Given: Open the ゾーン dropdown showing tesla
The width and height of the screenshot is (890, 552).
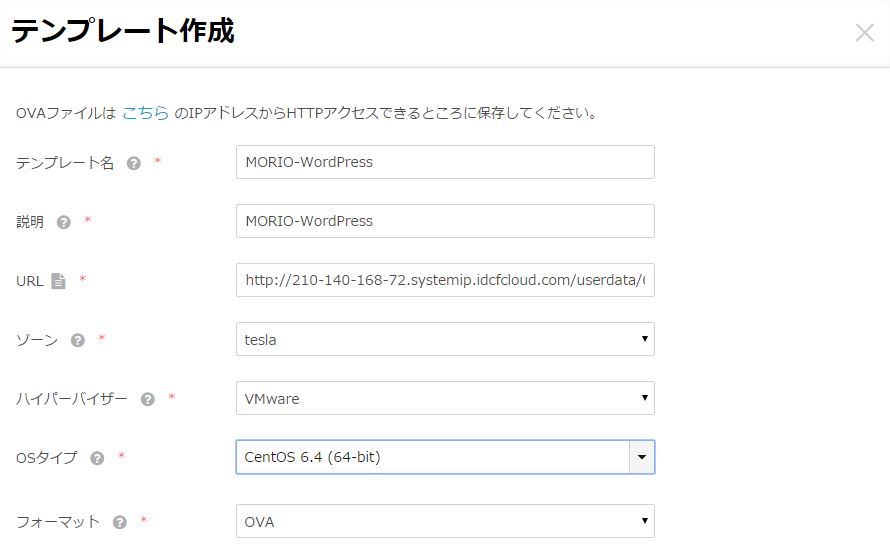Looking at the screenshot, I should click(445, 340).
